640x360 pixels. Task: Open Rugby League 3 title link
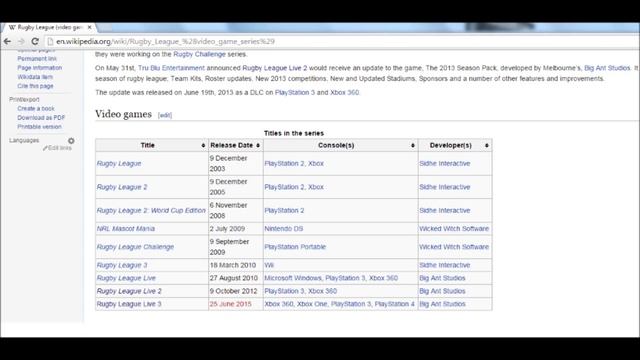click(x=122, y=265)
